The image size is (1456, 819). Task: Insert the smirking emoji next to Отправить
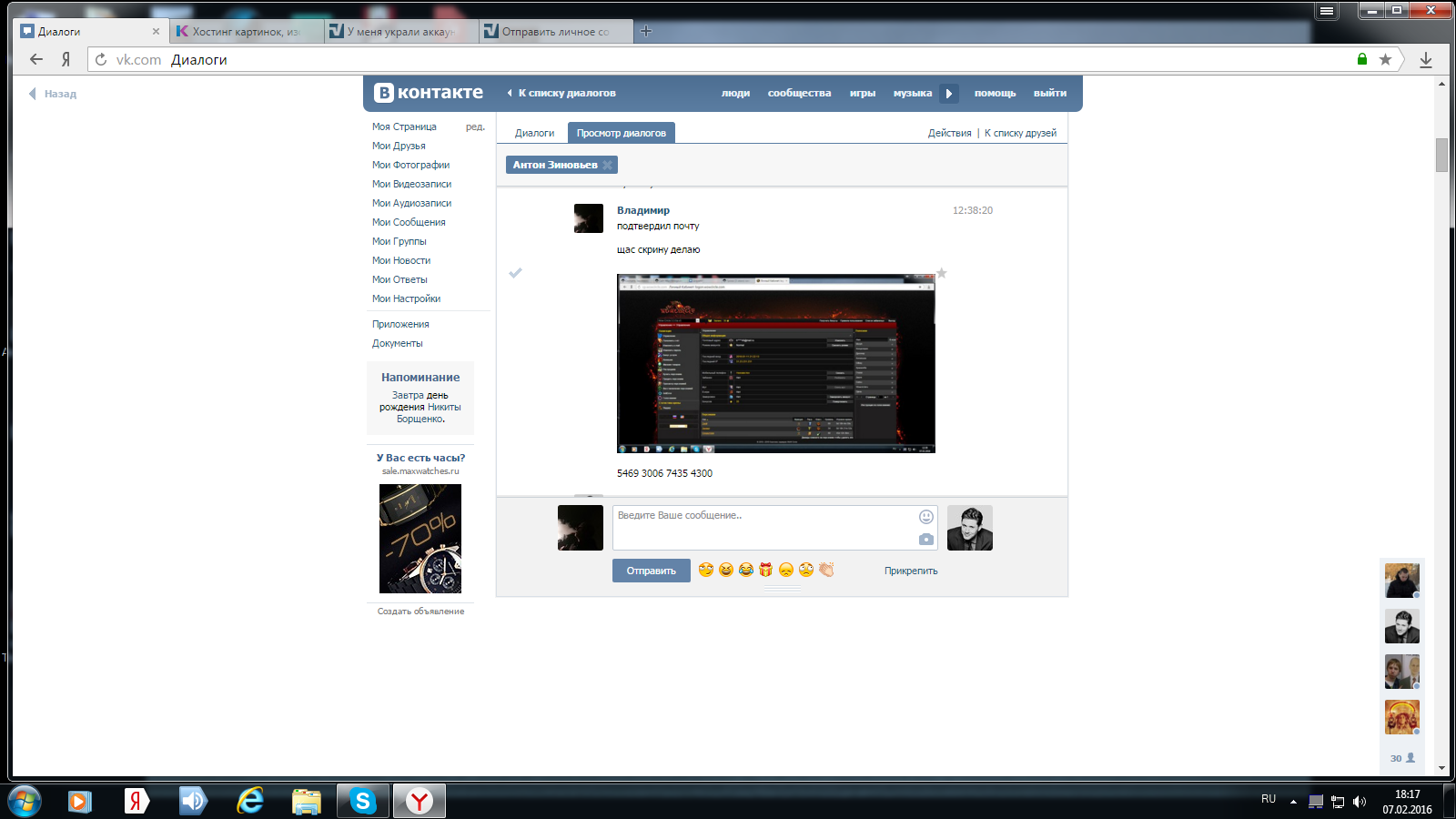(706, 570)
